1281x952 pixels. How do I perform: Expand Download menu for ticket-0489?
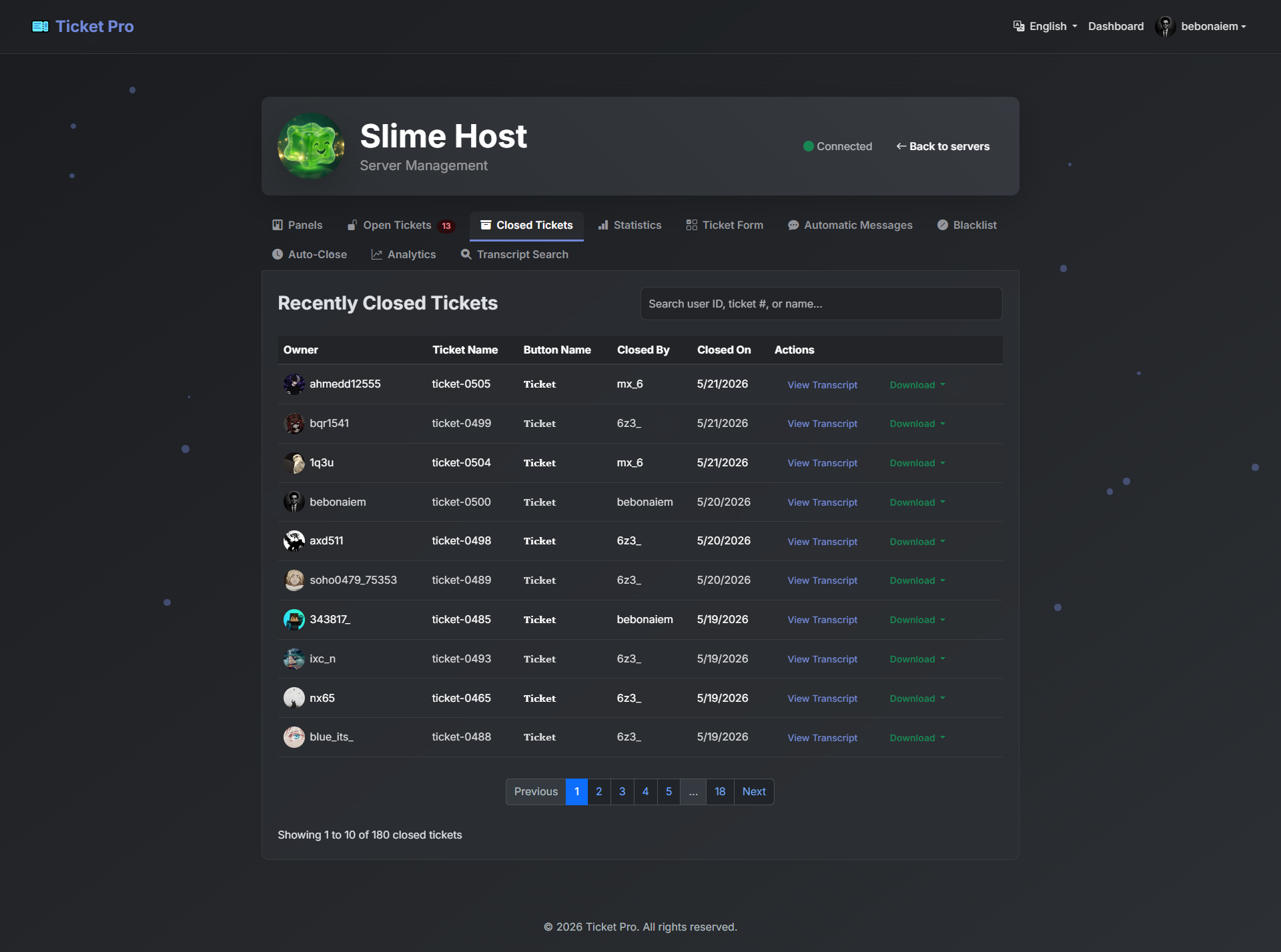pyautogui.click(x=917, y=580)
